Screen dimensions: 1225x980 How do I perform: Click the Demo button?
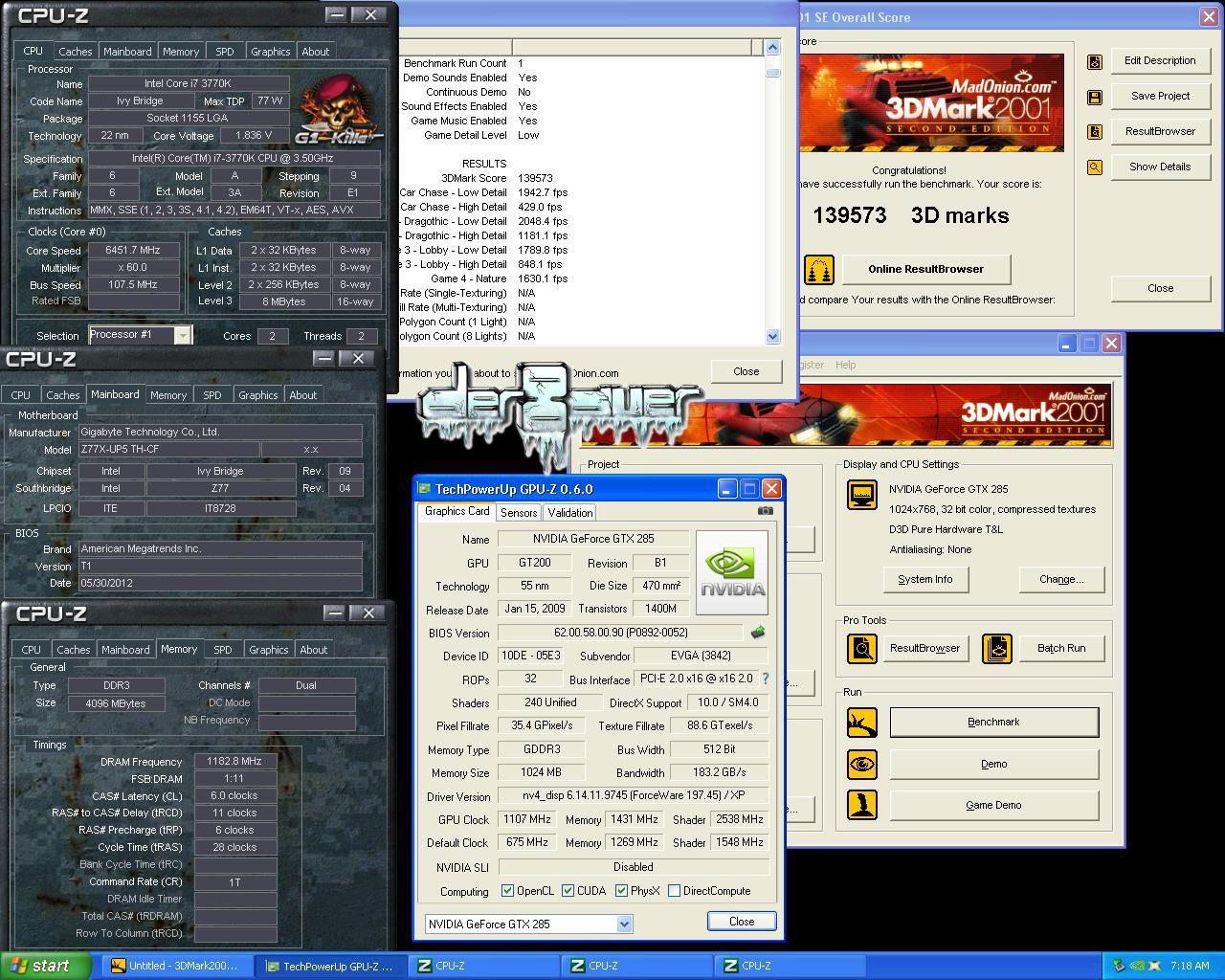[x=993, y=764]
